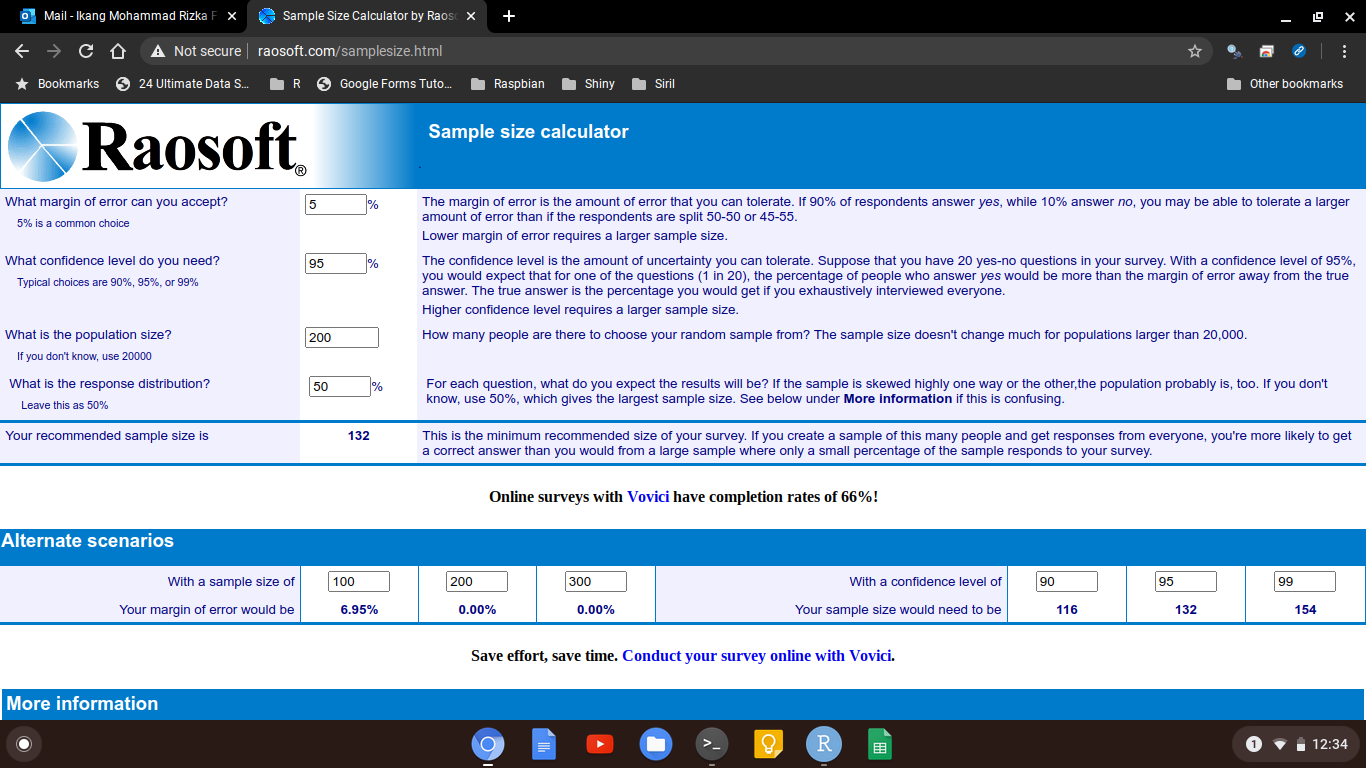Launch Google Keep from the shelf
Viewport: 1366px width, 768px height.
pos(768,744)
